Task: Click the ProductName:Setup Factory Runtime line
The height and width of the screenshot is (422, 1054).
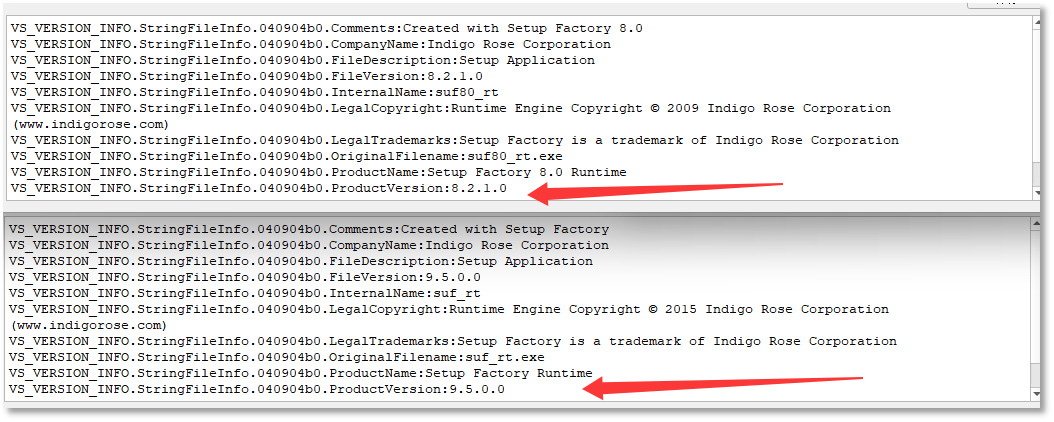Action: (301, 374)
